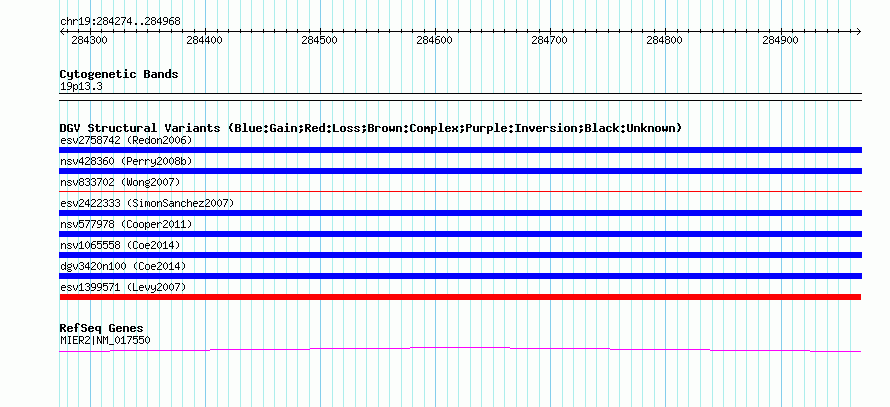Click the red loss bar for esv1399571
Viewport: 890px width, 407px height.
[x=460, y=297]
